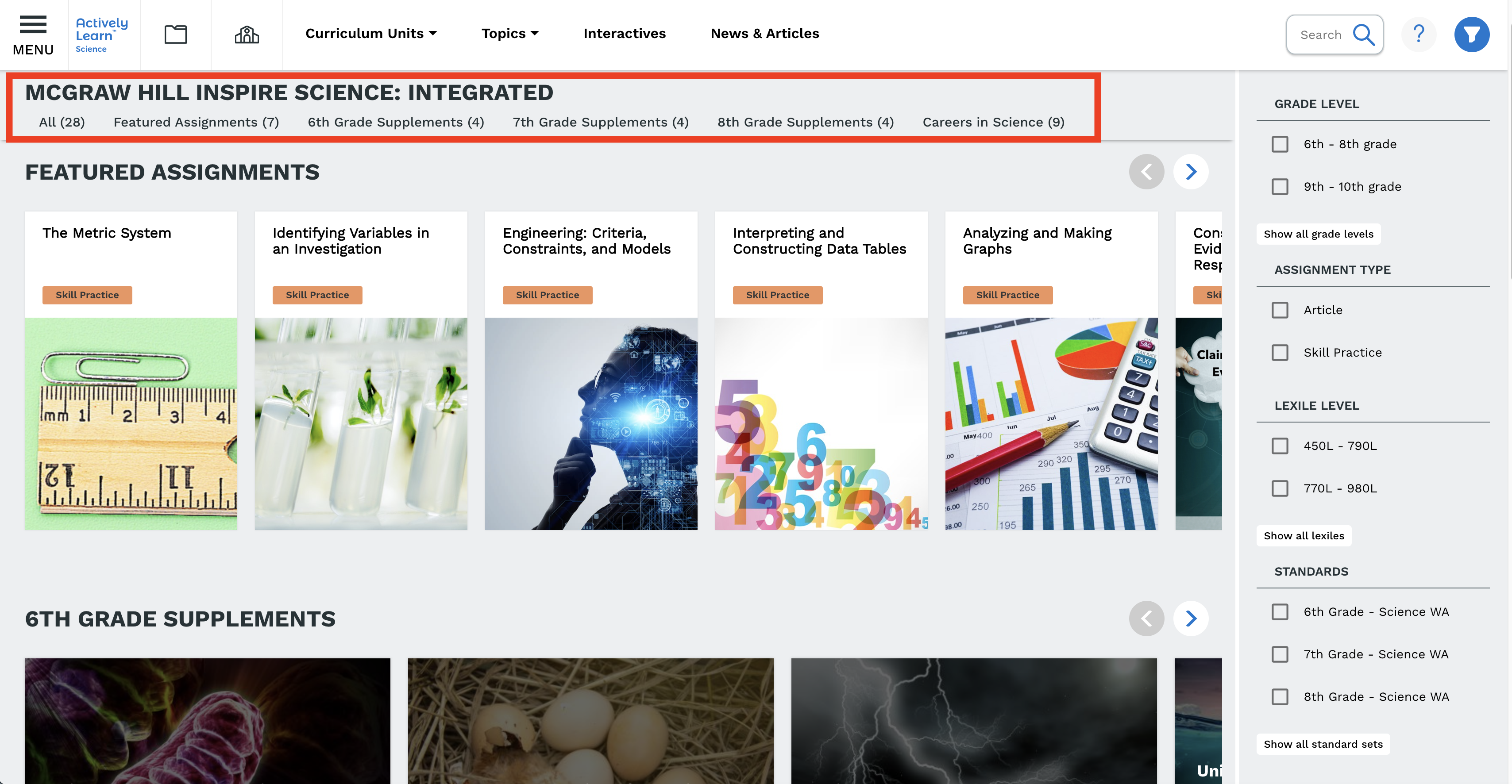Click the 6TH GRADE SUPPLEMENTS section heading
The height and width of the screenshot is (784, 1512).
click(180, 619)
